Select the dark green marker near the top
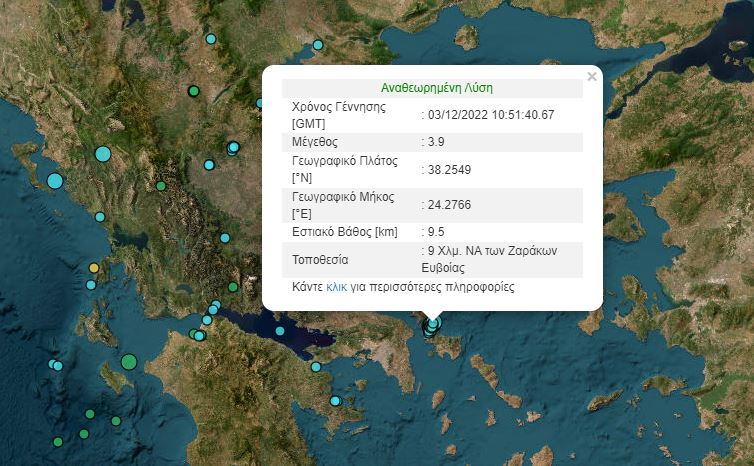This screenshot has width=754, height=466. point(194,91)
